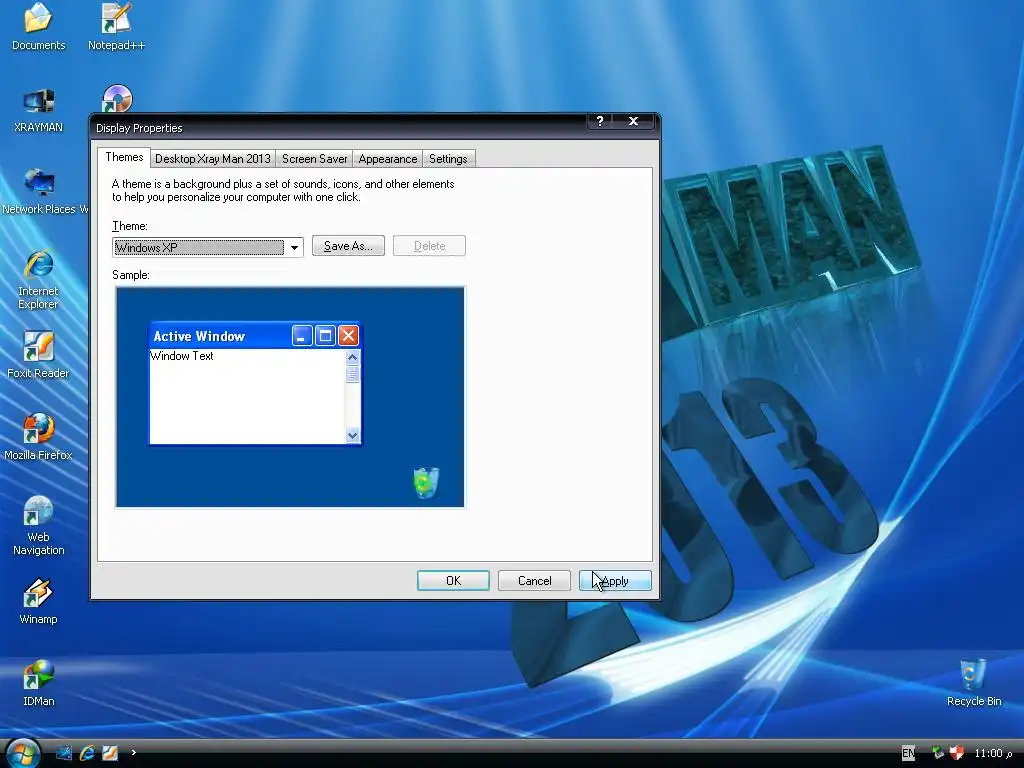Launch Internet Explorer from the desktop
1024x768 pixels.
click(x=39, y=280)
